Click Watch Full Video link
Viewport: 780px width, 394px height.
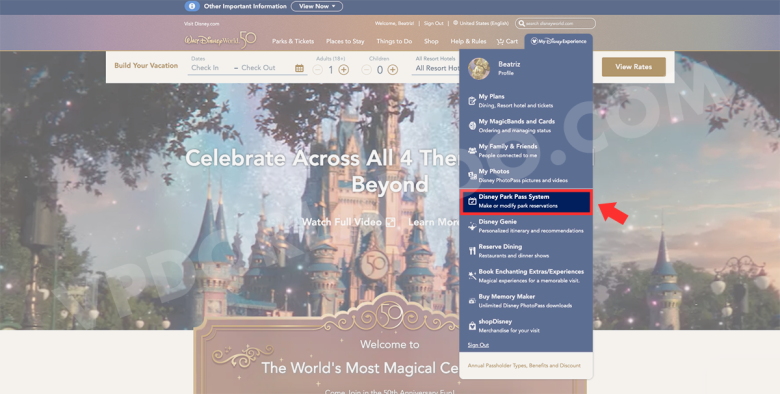tap(342, 222)
